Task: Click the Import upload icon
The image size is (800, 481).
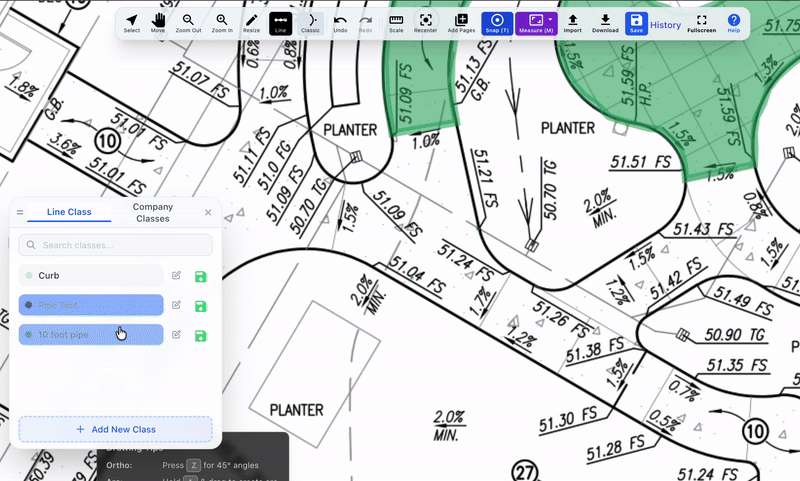Action: point(572,23)
